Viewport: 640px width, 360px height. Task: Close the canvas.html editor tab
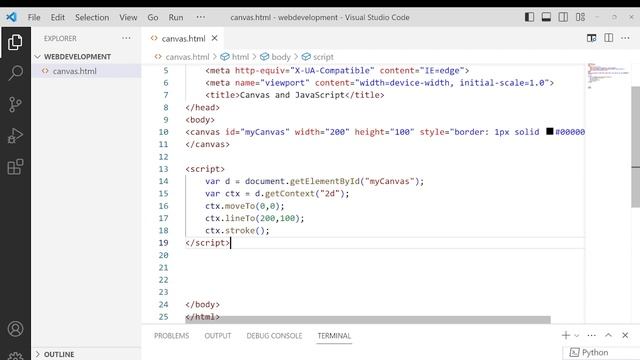tap(214, 38)
